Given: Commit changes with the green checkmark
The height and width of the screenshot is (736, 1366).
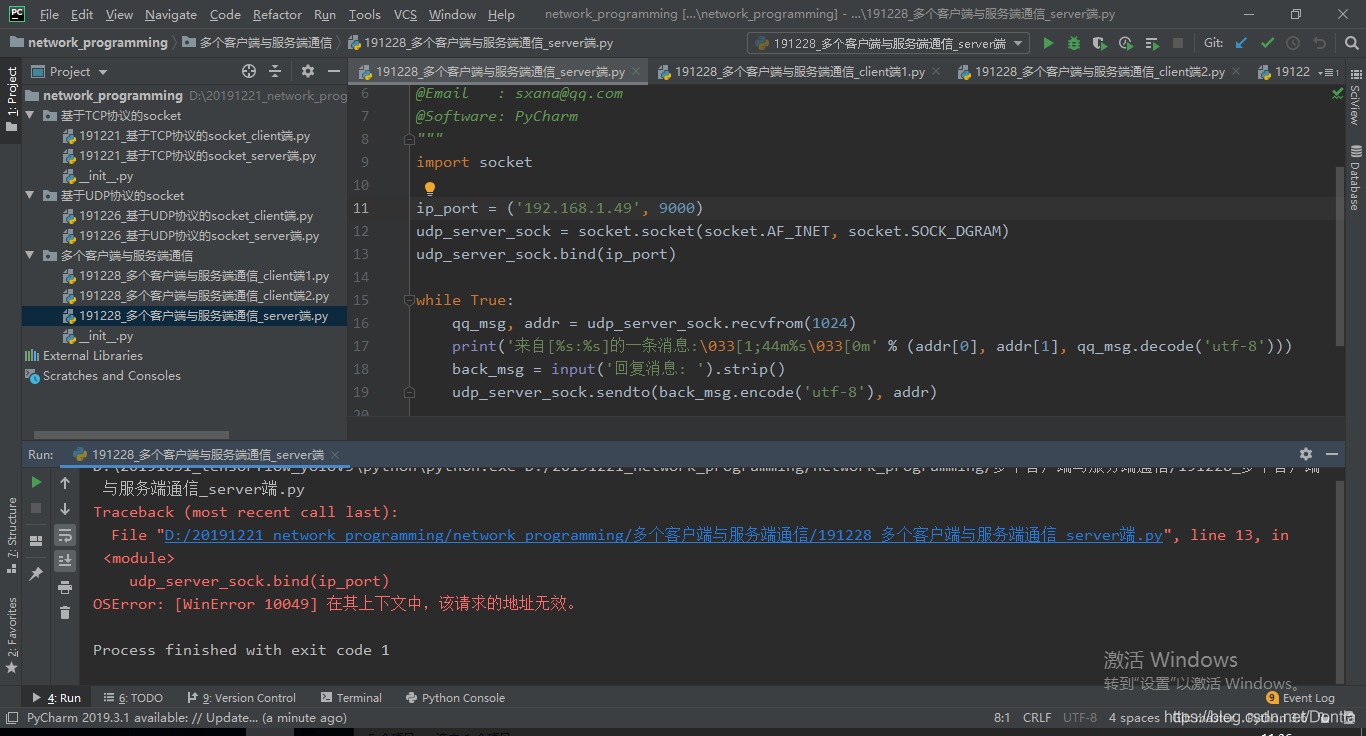Looking at the screenshot, I should pyautogui.click(x=1268, y=42).
